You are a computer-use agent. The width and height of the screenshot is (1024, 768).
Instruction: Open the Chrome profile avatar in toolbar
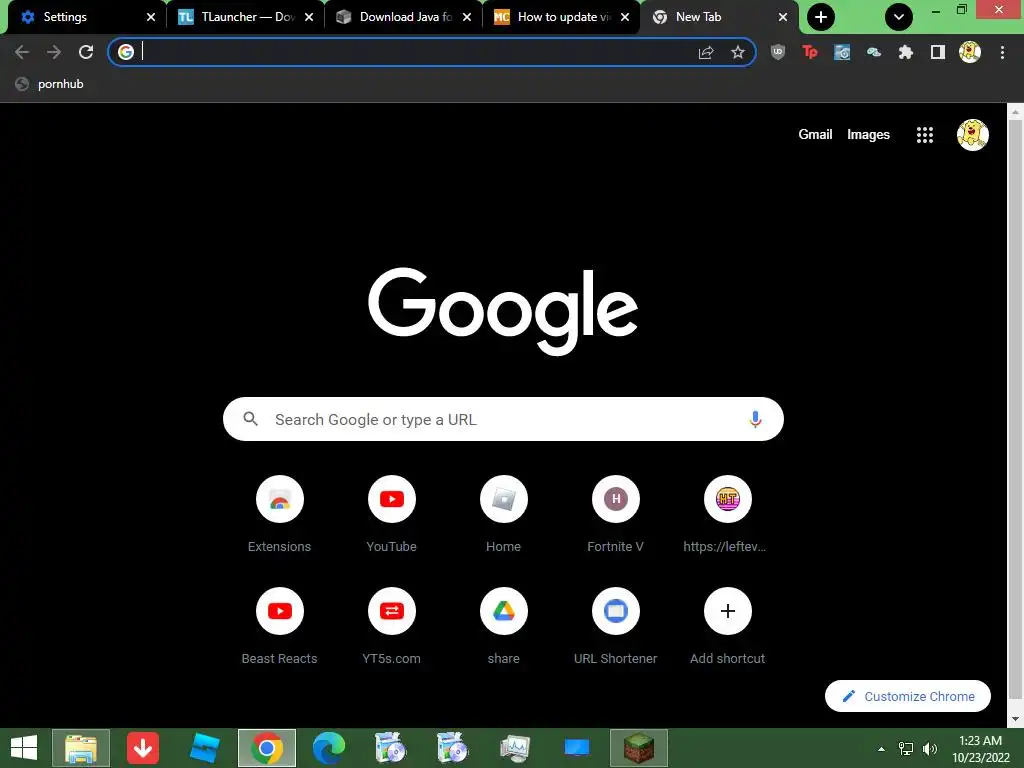coord(970,52)
